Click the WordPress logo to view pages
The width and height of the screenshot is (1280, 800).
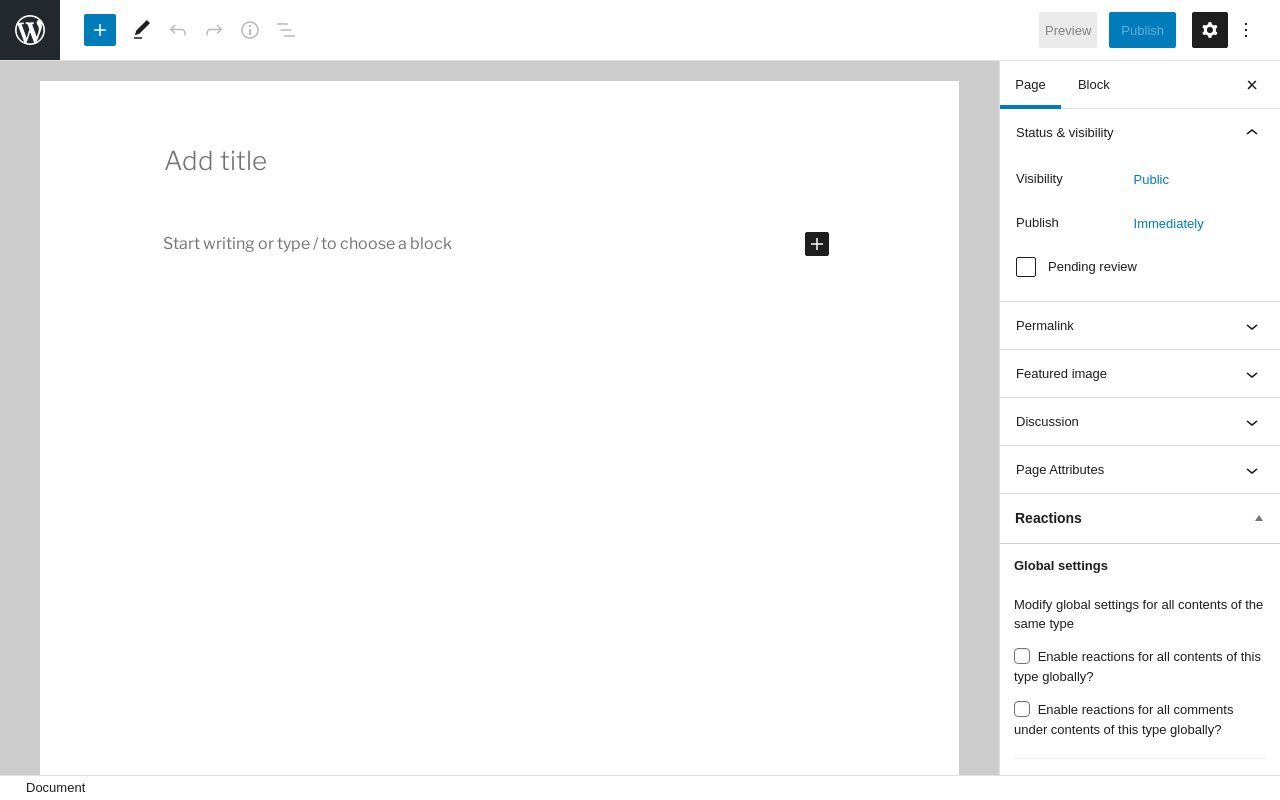pos(30,30)
